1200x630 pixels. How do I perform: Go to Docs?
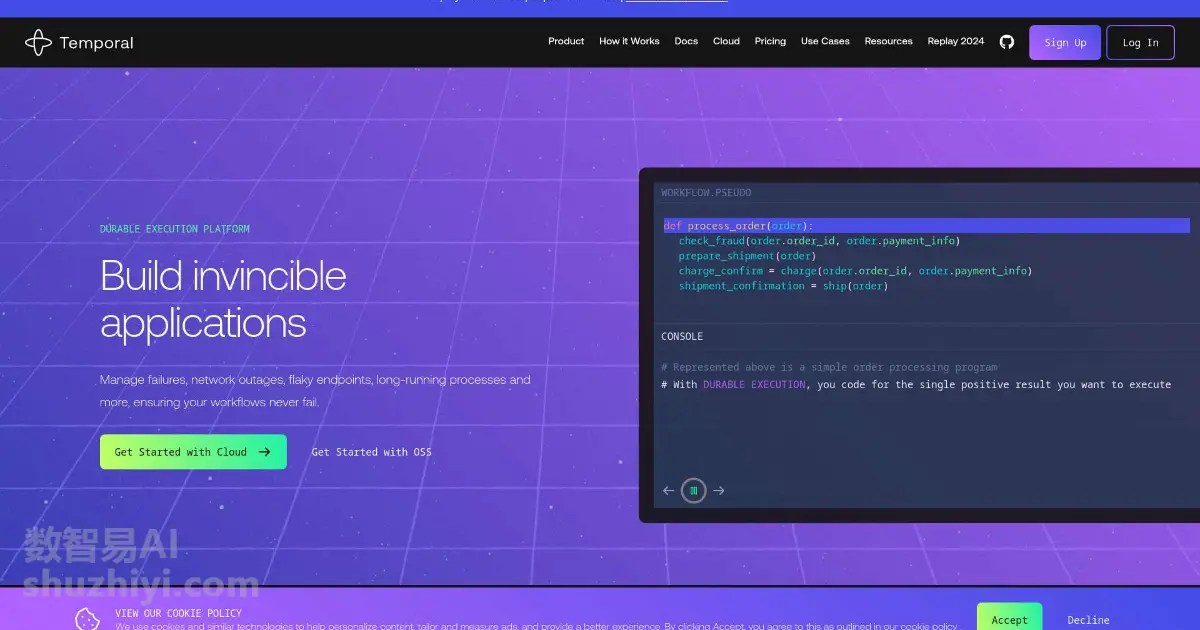[x=686, y=42]
